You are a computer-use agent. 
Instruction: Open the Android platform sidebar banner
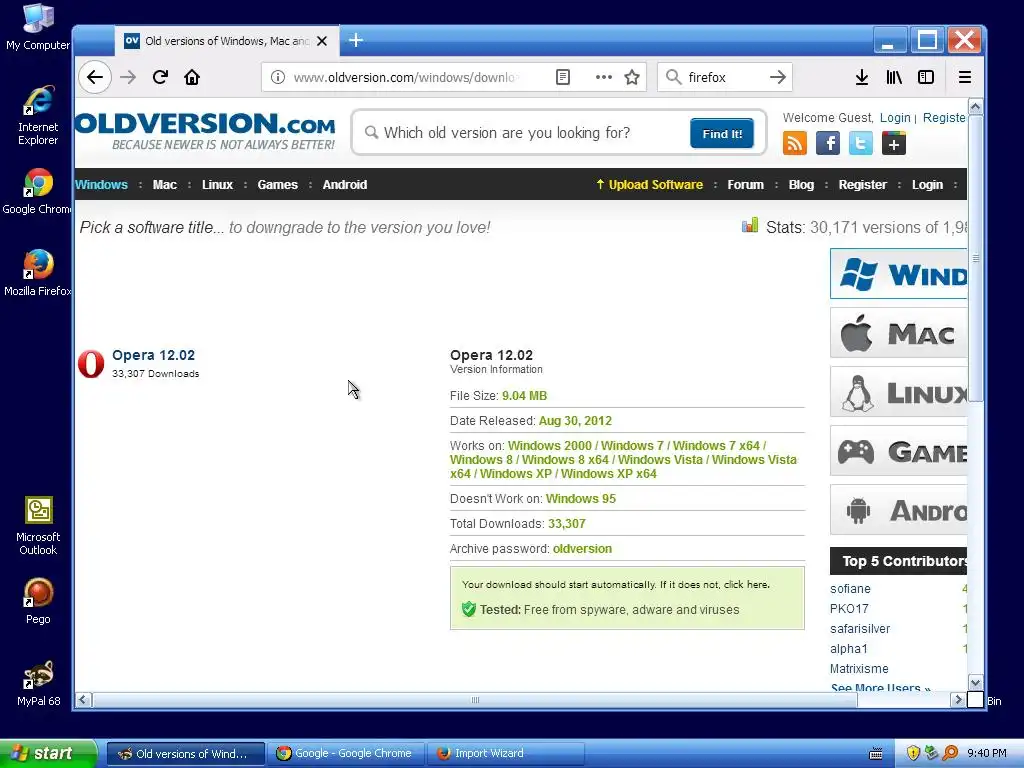pos(899,510)
